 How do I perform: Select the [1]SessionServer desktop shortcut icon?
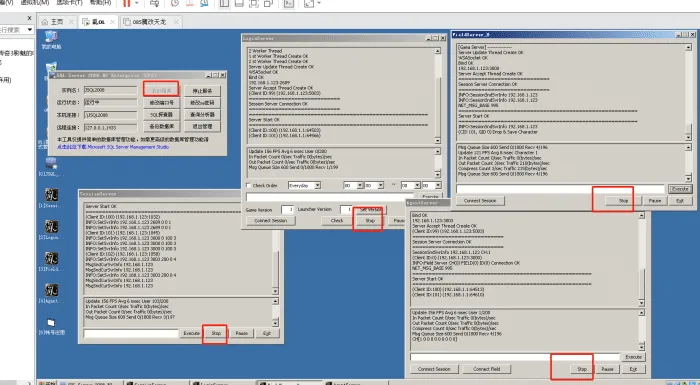click(x=51, y=198)
